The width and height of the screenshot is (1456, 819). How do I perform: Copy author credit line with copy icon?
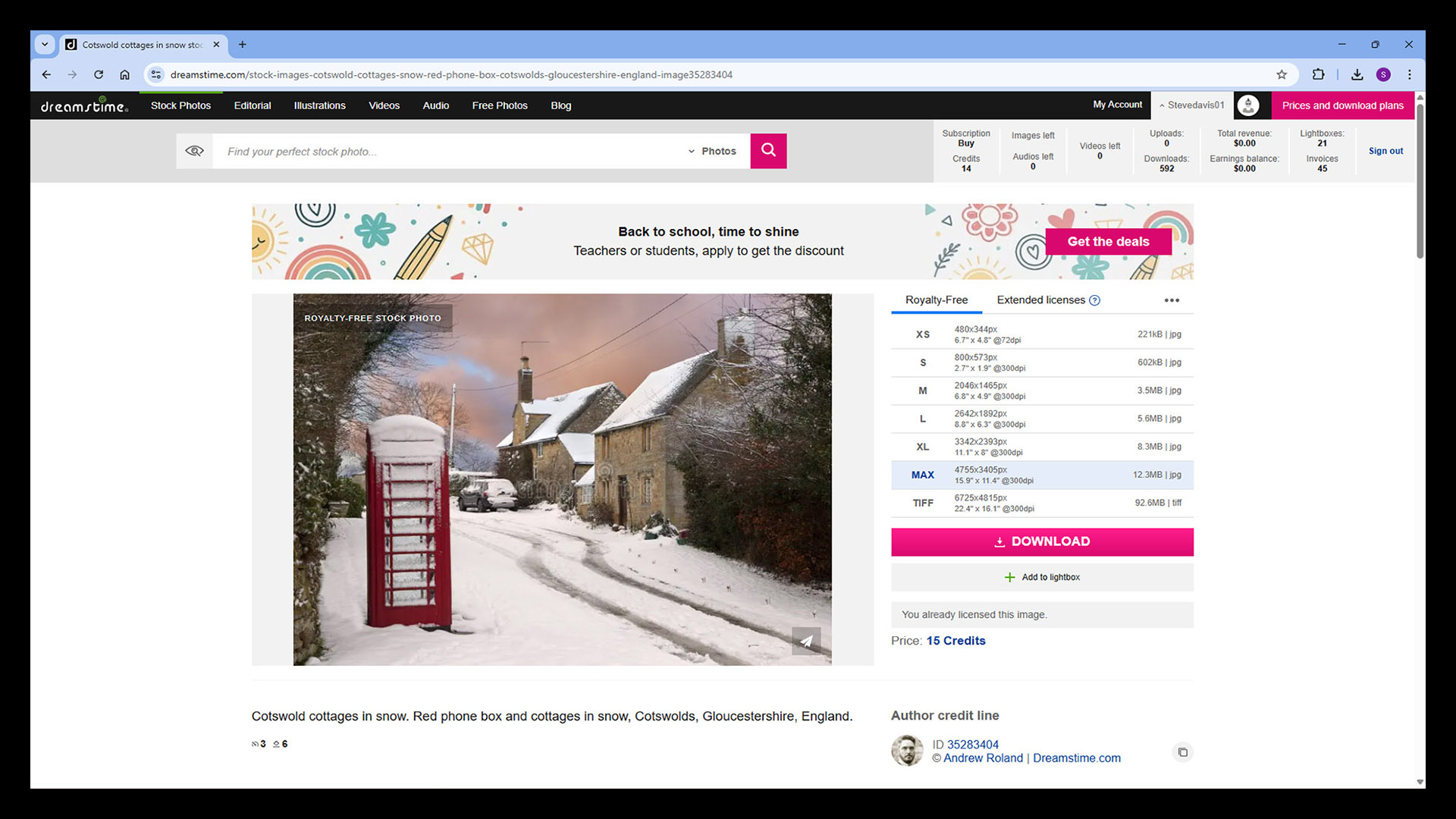click(1182, 752)
